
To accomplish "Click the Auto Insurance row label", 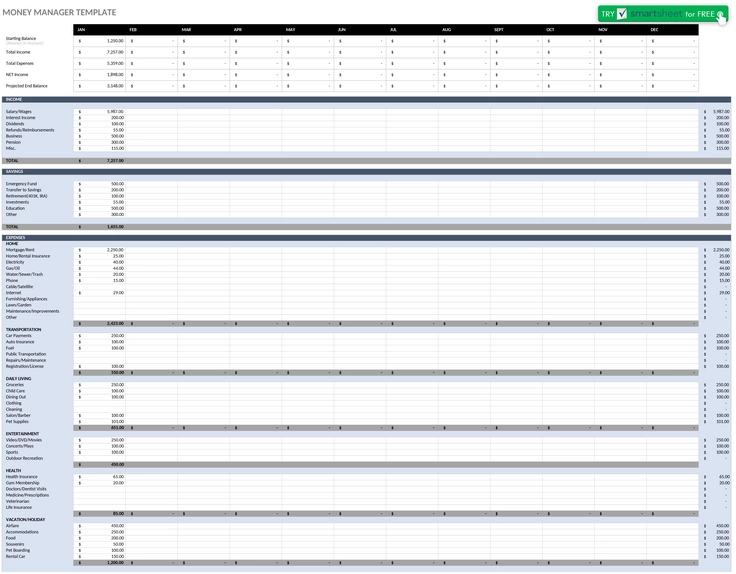I will [20, 342].
